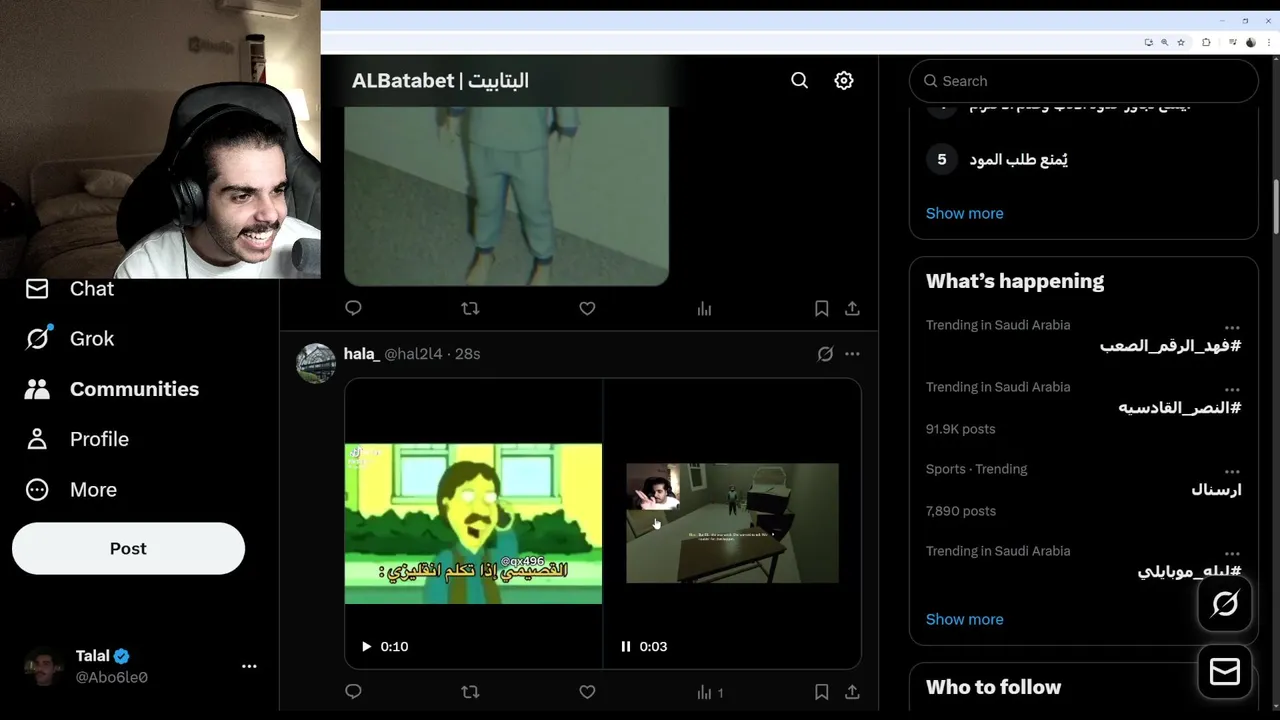Image resolution: width=1280 pixels, height=720 pixels.
Task: Open trending hashtag فهد_الرقم_الصعب
Action: (1170, 346)
